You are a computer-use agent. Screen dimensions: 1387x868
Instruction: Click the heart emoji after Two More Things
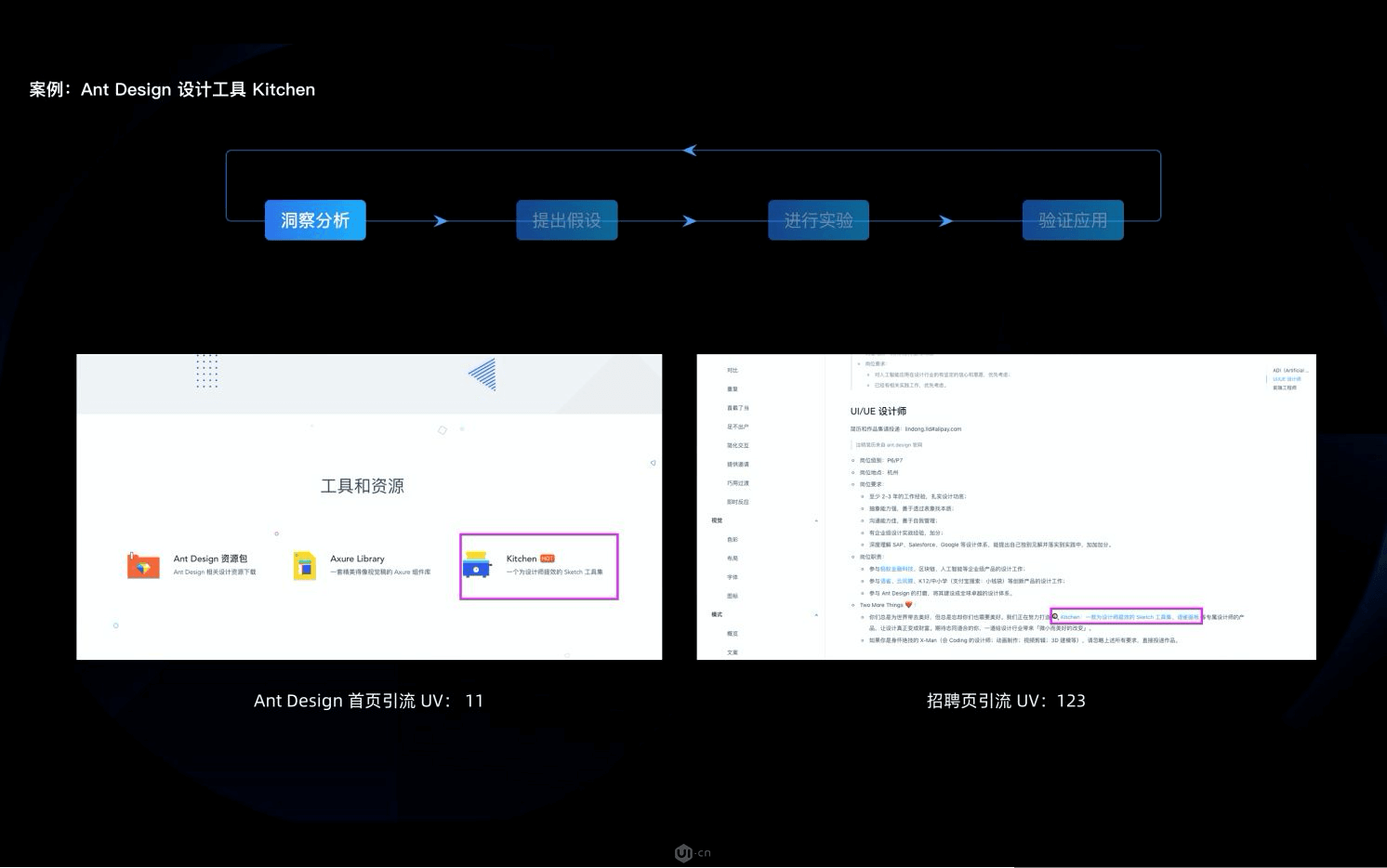908,605
